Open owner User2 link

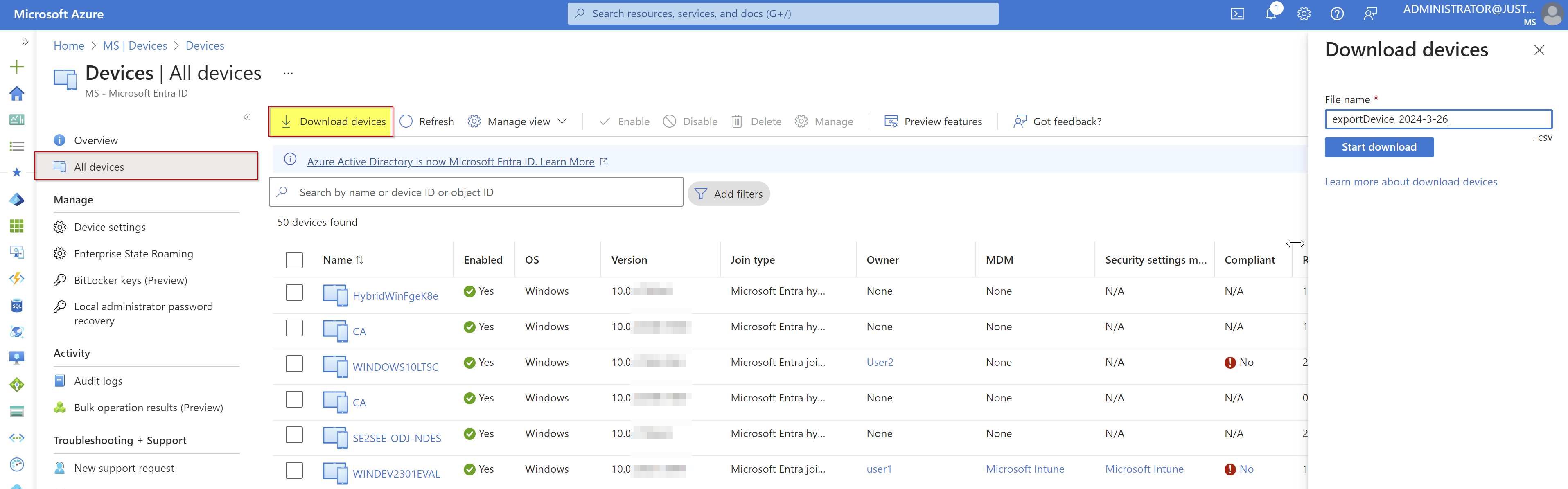880,362
